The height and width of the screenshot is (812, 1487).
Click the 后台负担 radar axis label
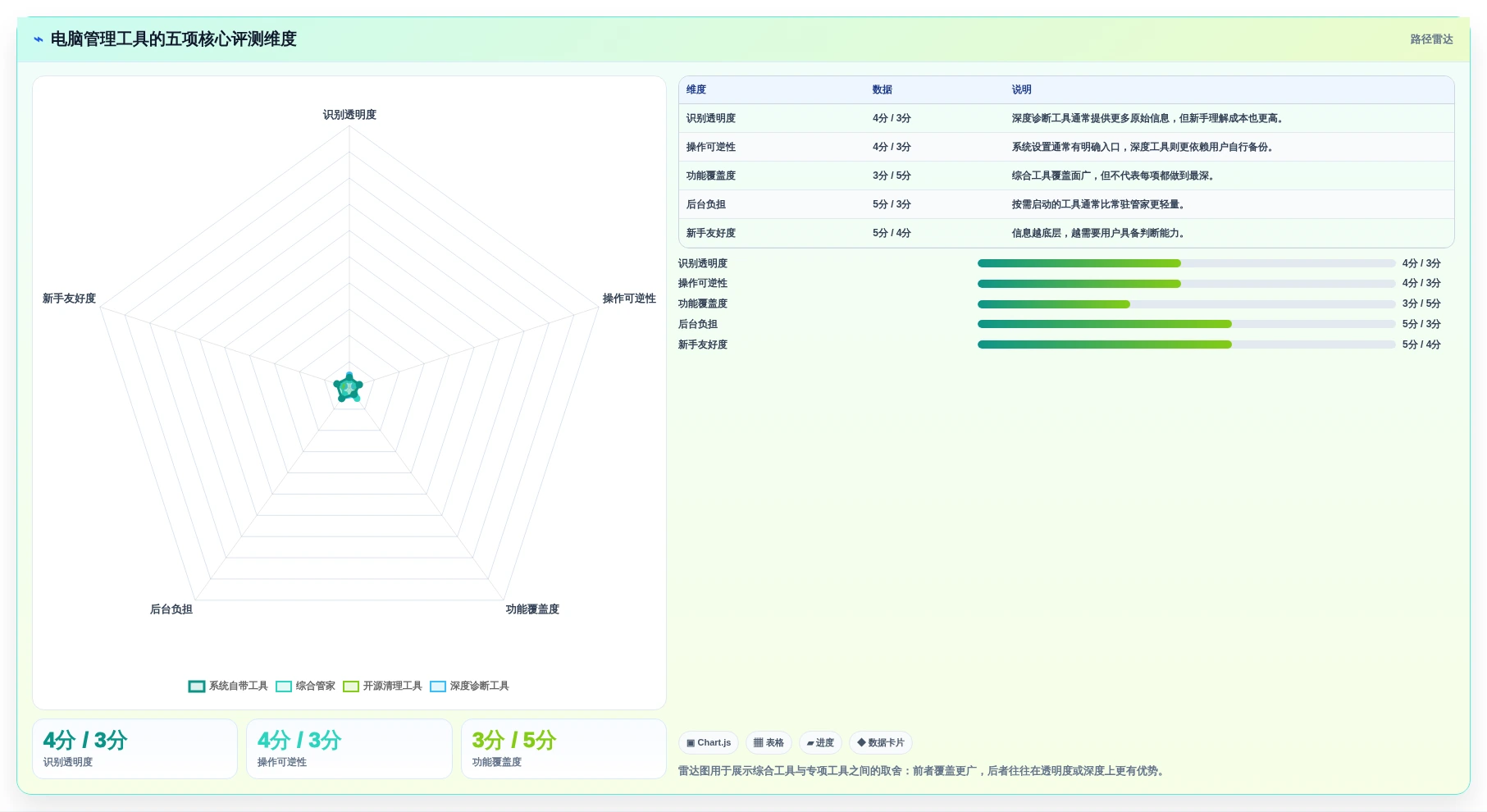point(171,609)
